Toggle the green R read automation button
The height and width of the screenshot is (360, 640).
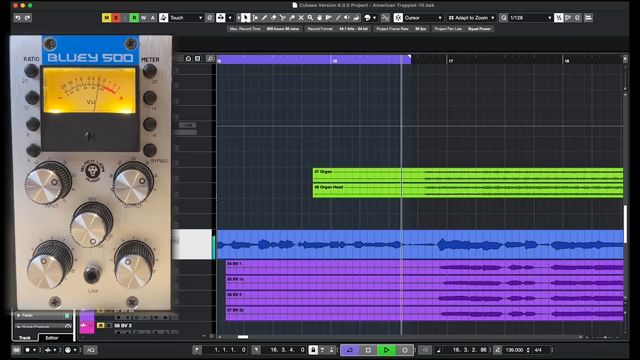coord(134,18)
